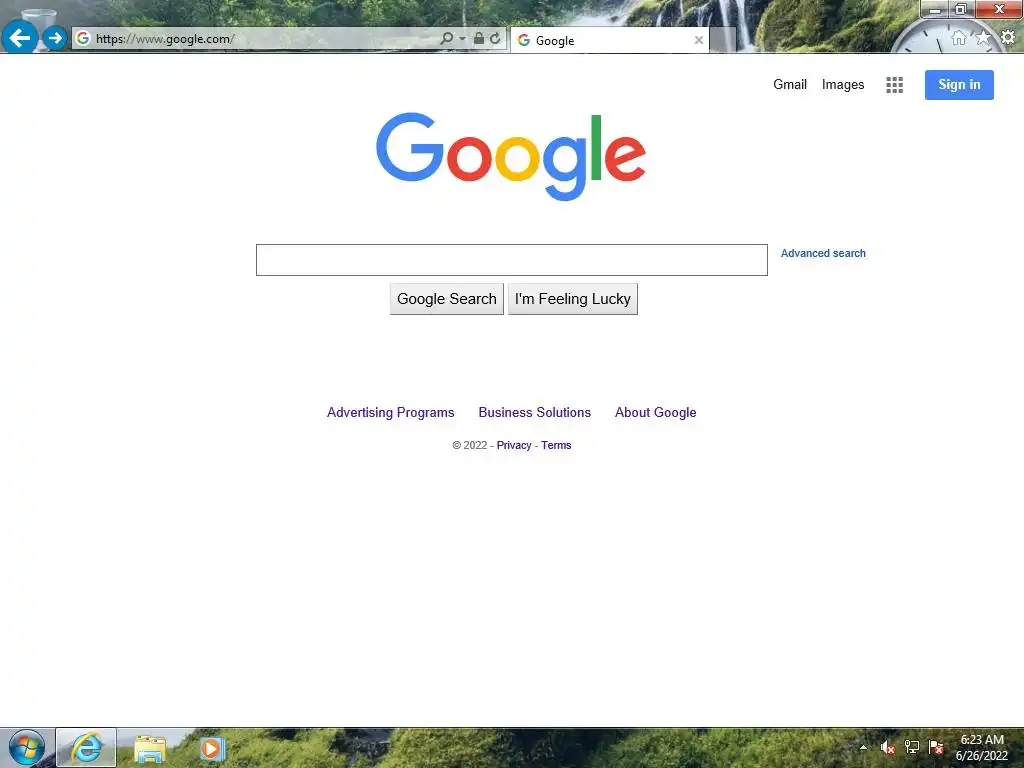
Task: Open Gmail link
Action: 790,85
